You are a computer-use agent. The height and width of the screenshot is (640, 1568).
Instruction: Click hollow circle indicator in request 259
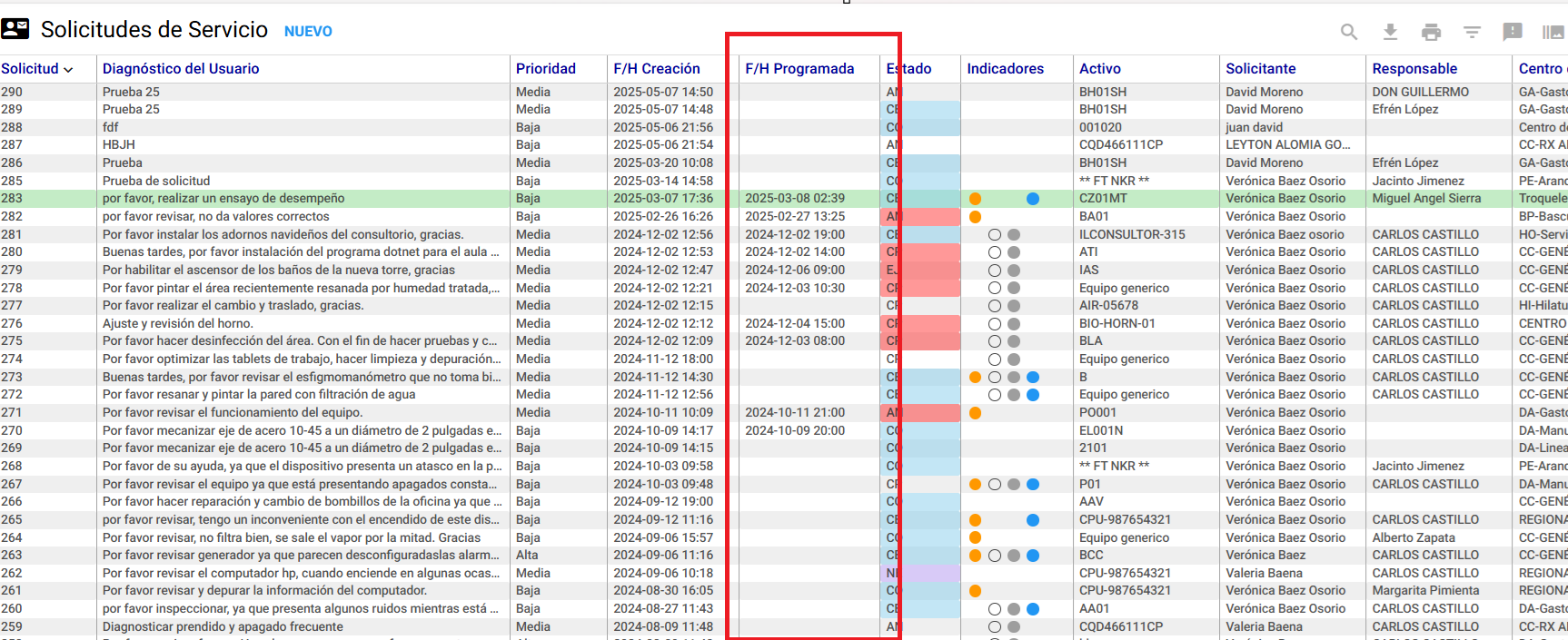pos(995,627)
